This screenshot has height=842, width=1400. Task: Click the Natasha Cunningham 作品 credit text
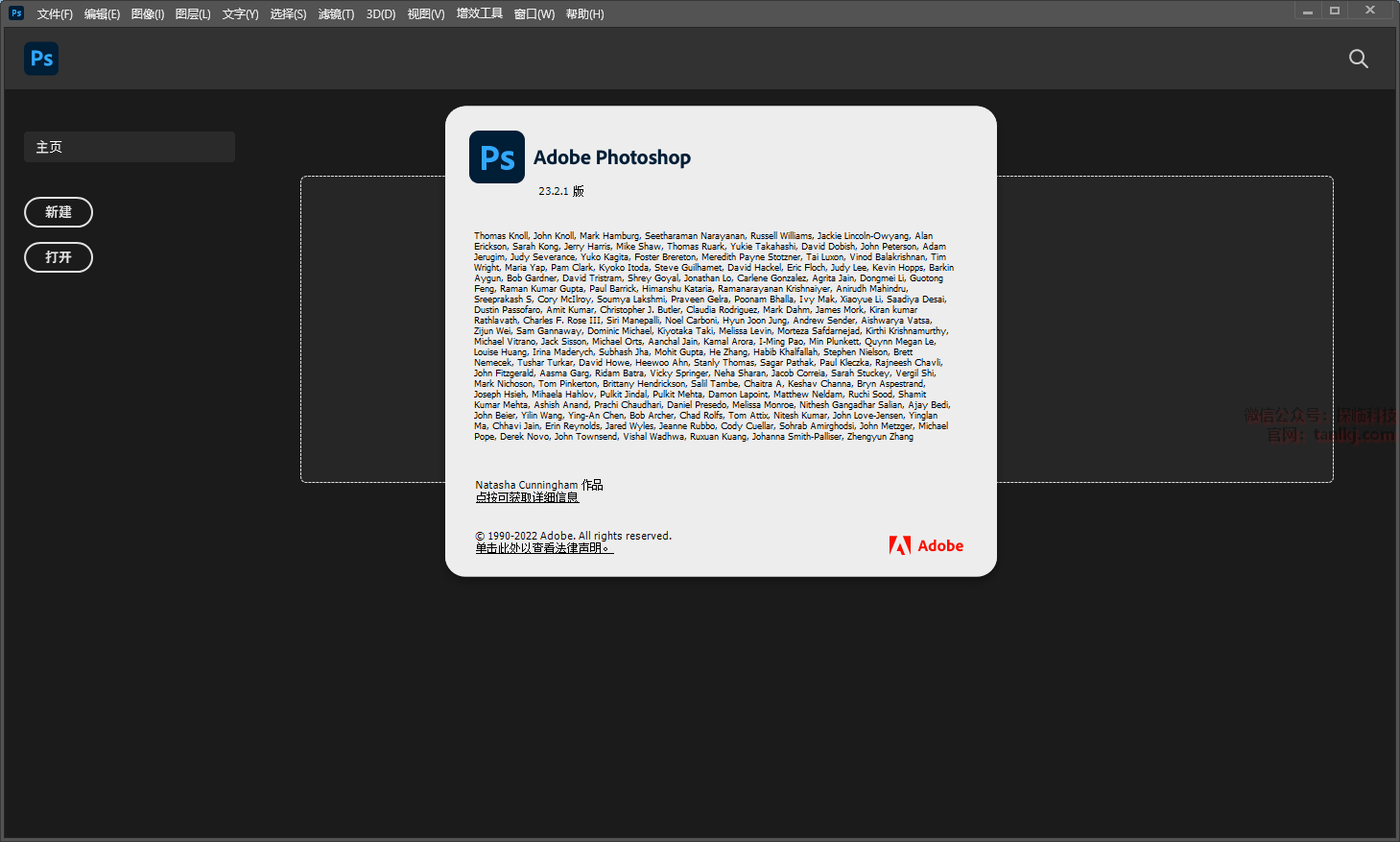tap(539, 485)
